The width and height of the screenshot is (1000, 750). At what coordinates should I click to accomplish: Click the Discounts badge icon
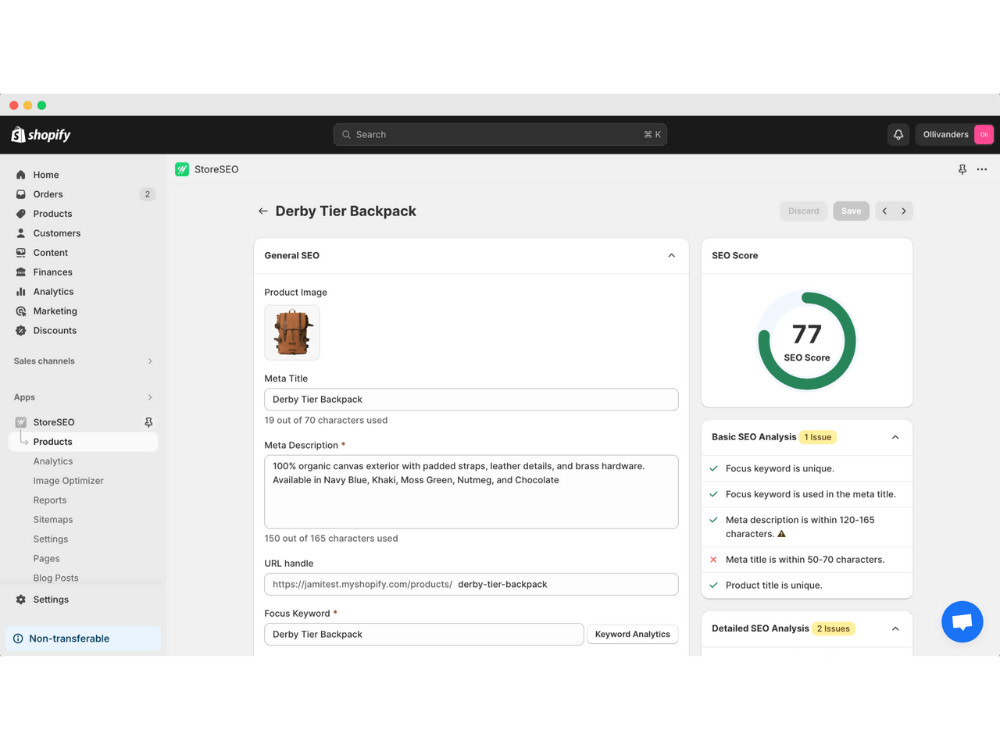point(21,330)
